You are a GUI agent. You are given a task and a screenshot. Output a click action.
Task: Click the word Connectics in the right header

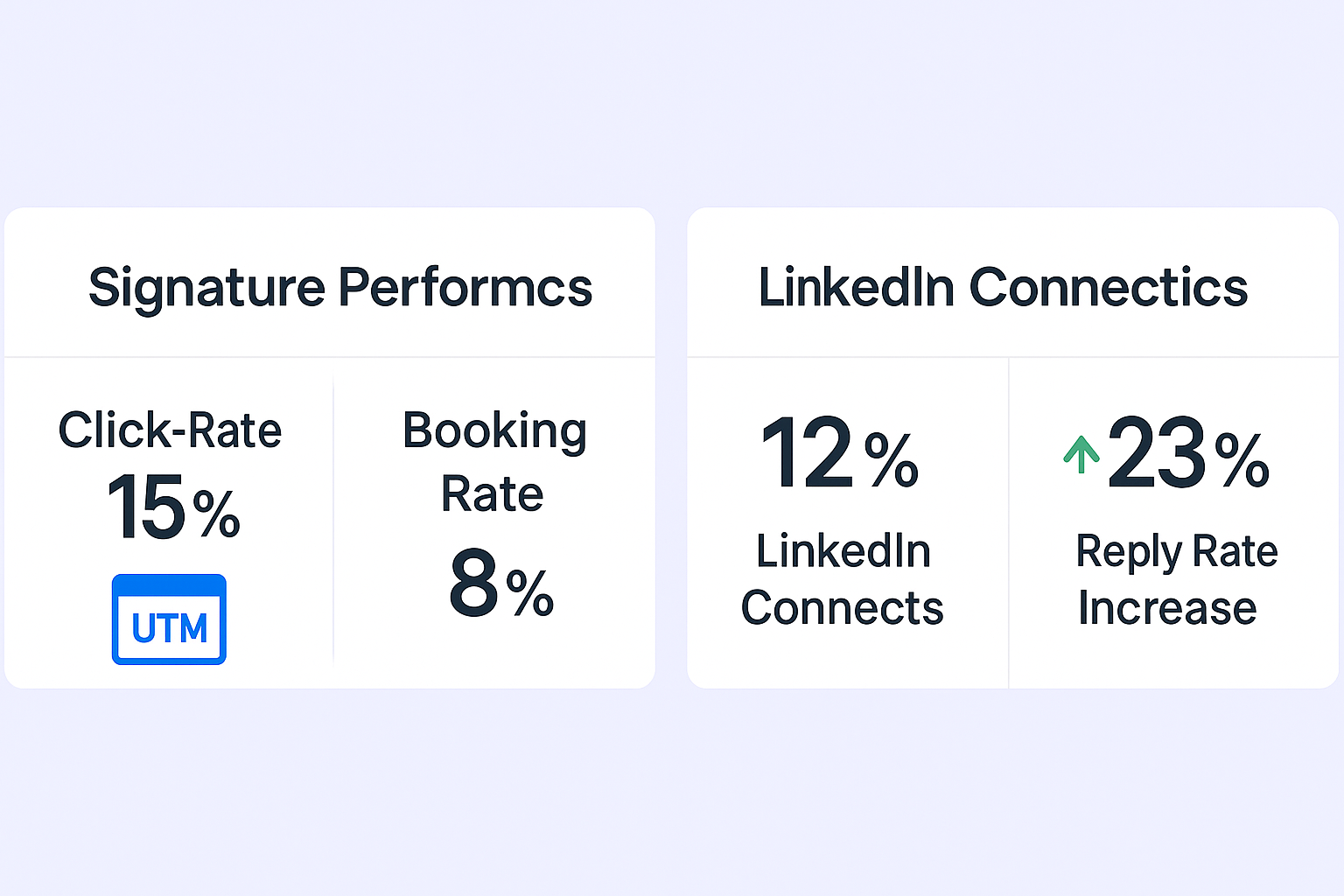click(x=1109, y=287)
